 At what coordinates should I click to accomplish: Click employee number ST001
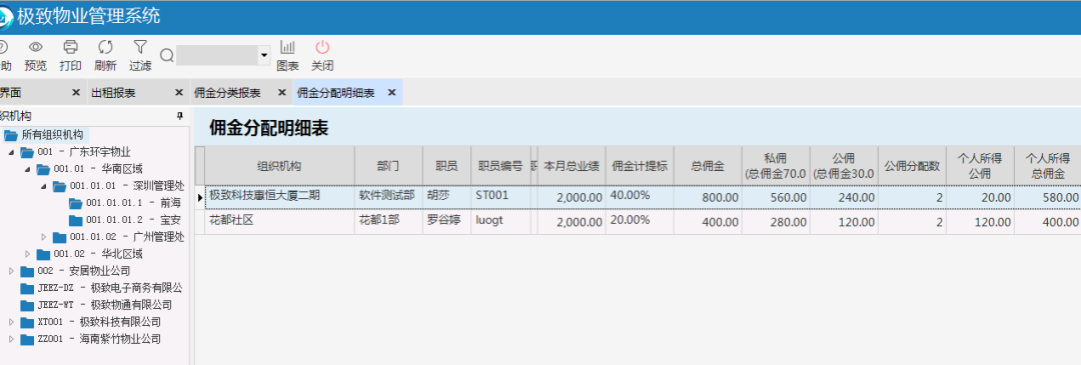click(501, 196)
